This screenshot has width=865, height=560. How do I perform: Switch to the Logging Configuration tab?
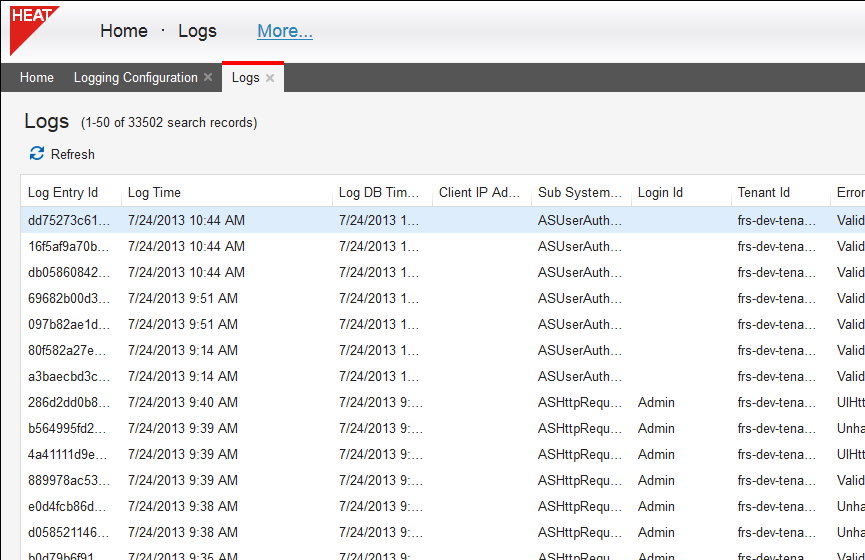click(135, 78)
